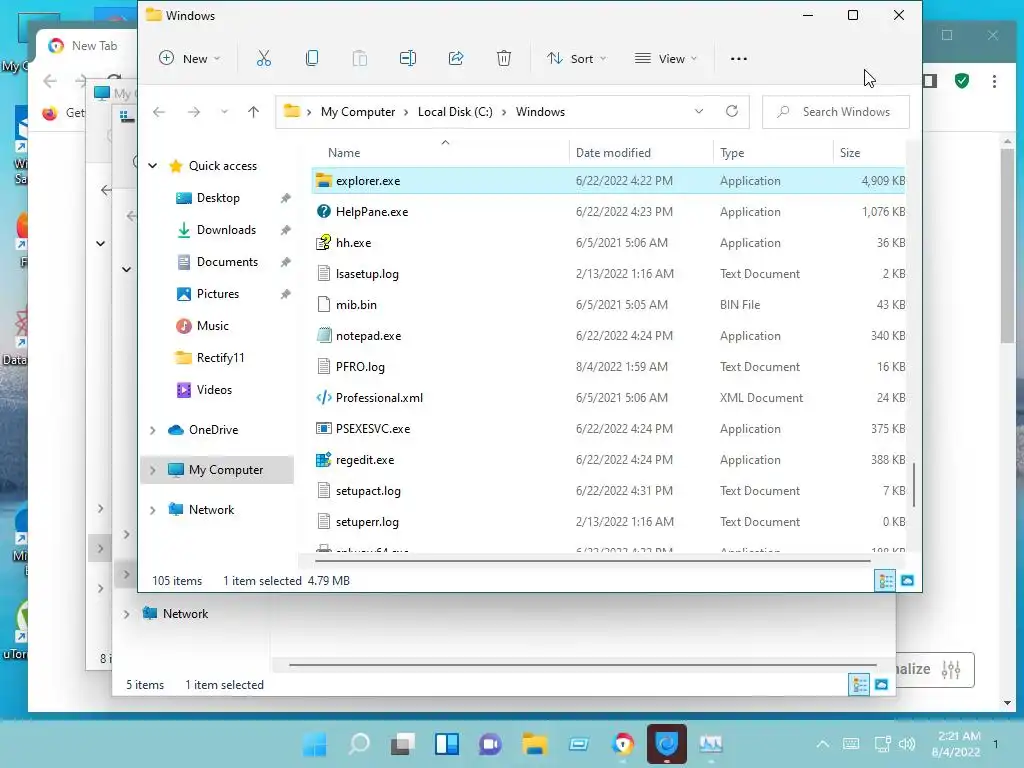1024x768 pixels.
Task: Click the file list vertical scrollbar thumb
Action: (x=914, y=484)
